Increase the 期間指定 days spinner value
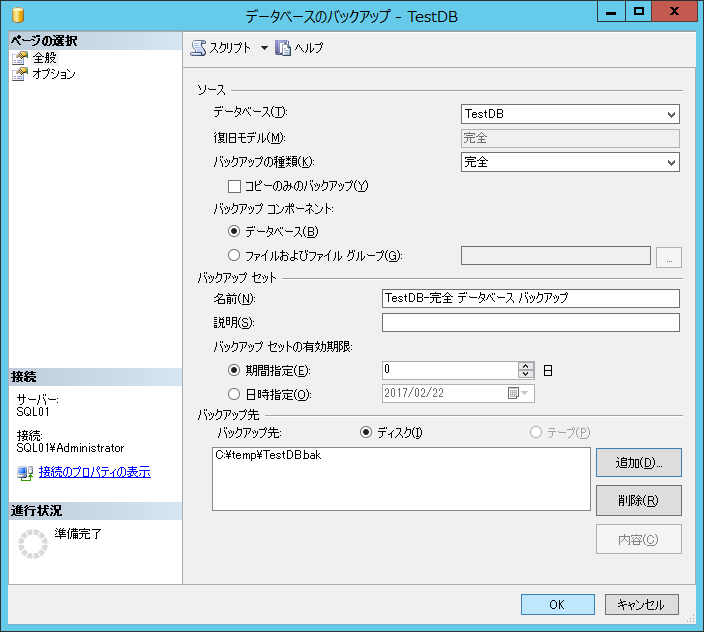The height and width of the screenshot is (632, 704). (x=526, y=365)
